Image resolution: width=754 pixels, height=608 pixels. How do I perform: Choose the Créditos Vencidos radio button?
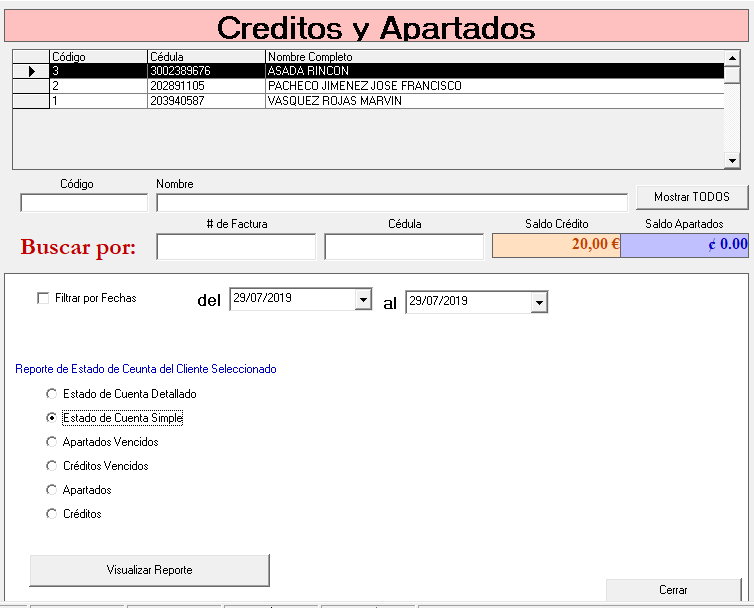52,466
